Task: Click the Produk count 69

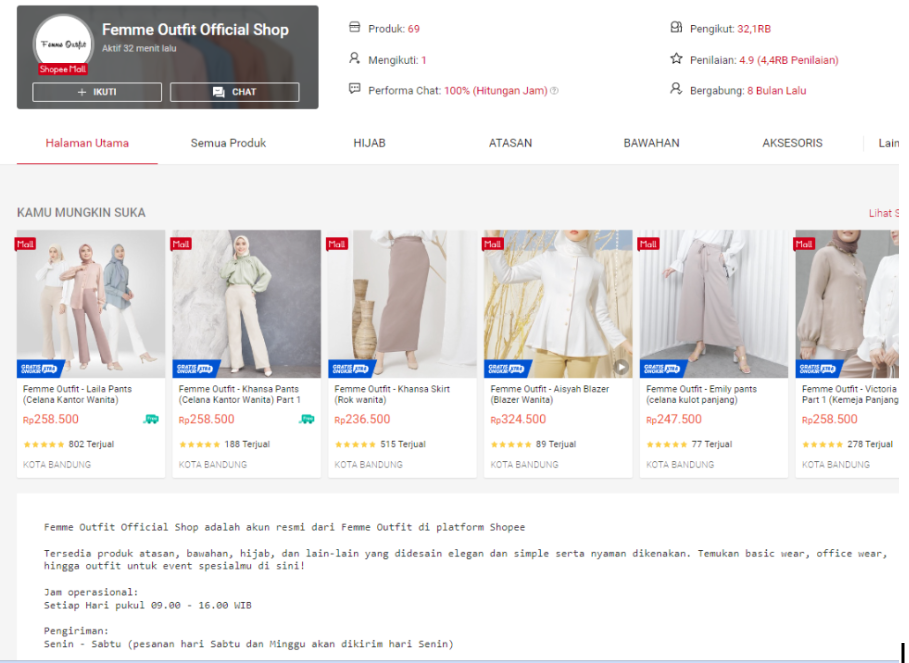Action: click(x=413, y=29)
